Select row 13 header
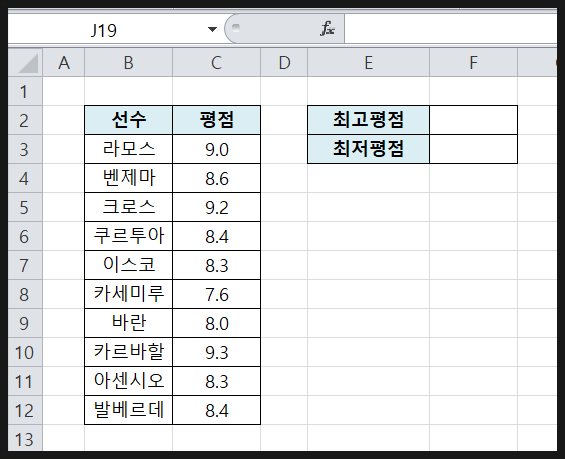 tap(25, 438)
